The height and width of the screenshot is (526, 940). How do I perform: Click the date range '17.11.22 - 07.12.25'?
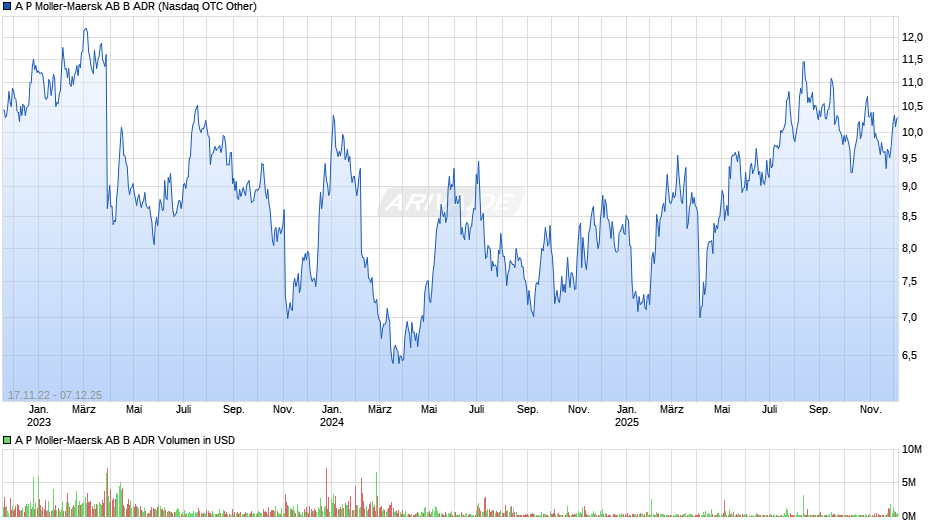coord(55,395)
